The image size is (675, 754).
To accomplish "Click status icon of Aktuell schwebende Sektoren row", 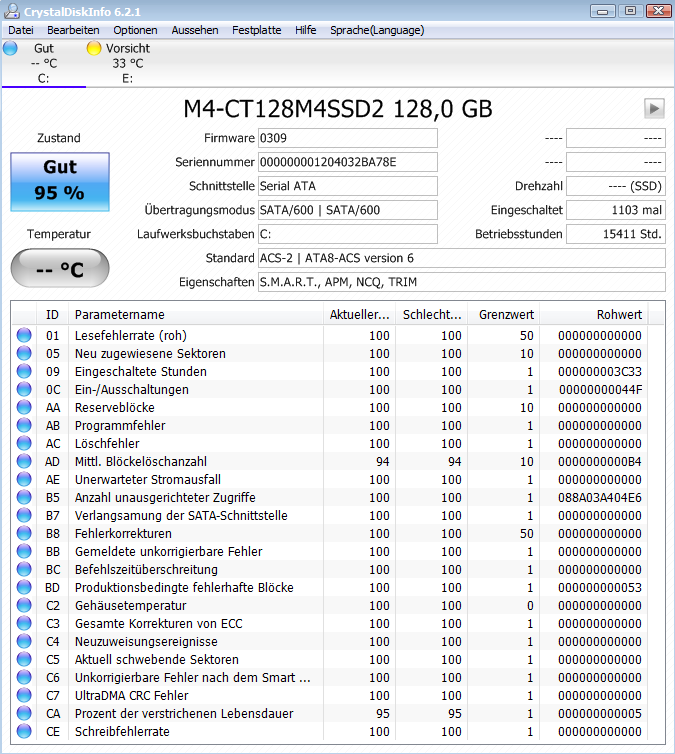I will [x=24, y=659].
